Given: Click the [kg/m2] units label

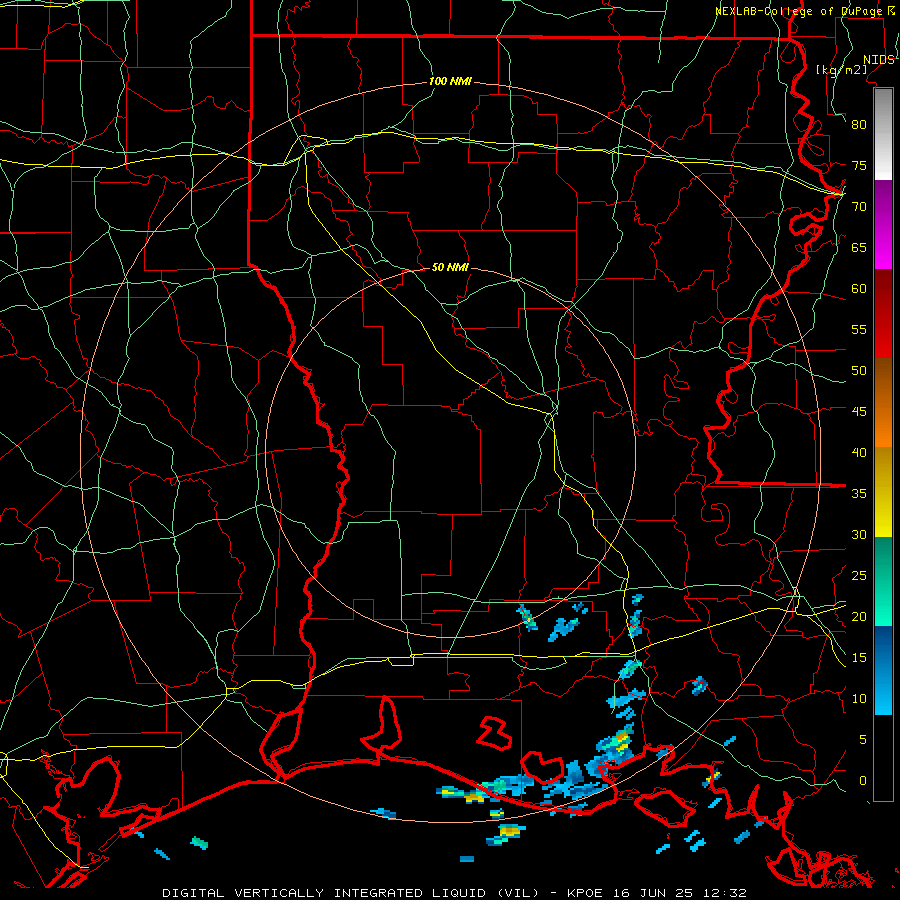Looking at the screenshot, I should pyautogui.click(x=842, y=70).
